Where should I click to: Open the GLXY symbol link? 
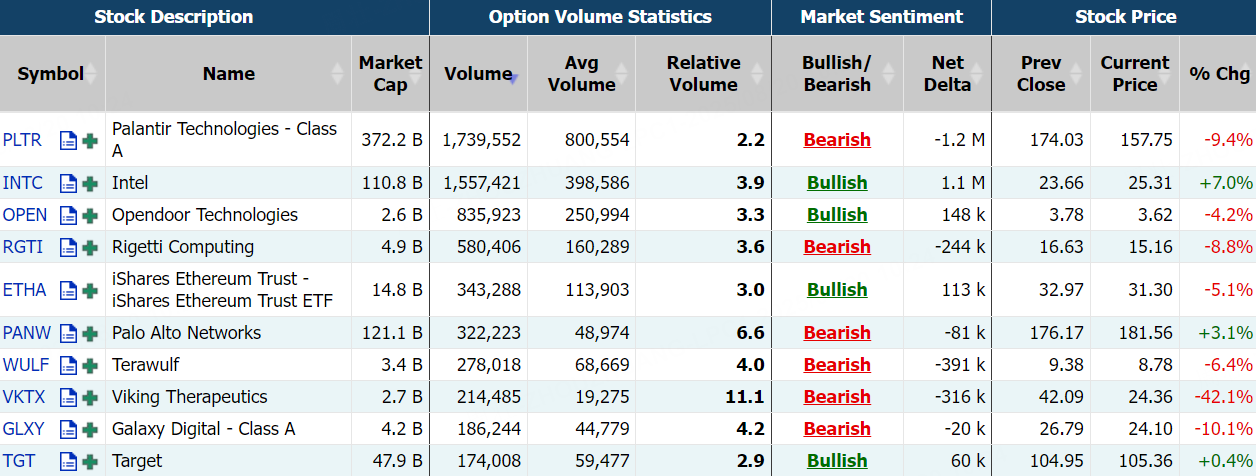coord(24,429)
